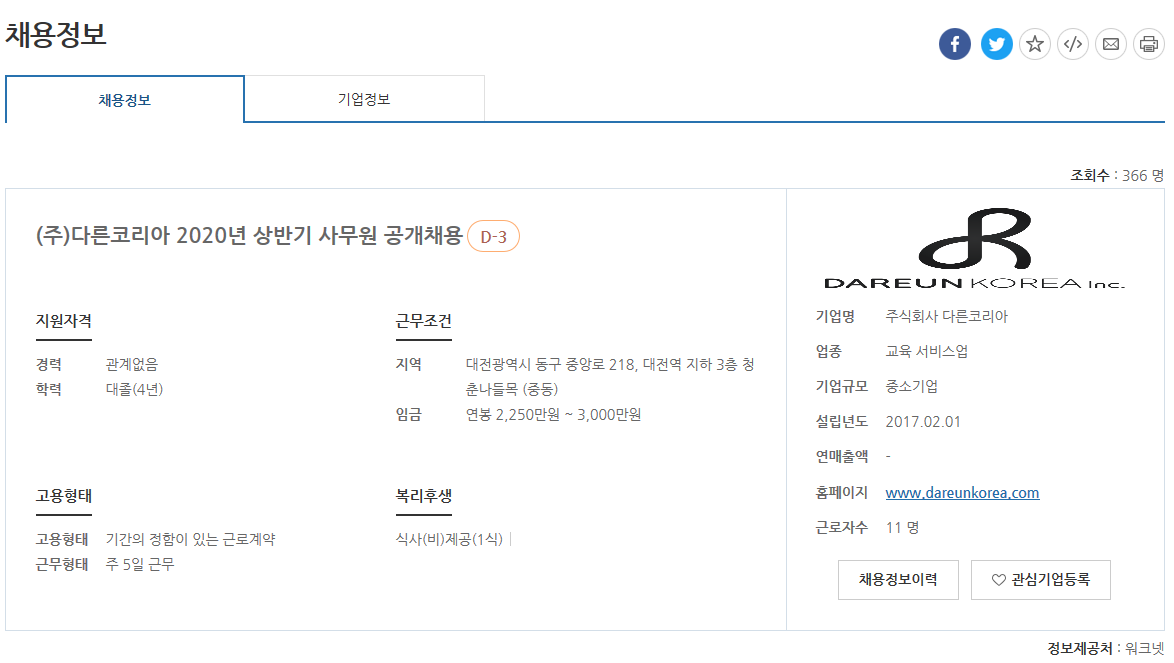Click the 임금 field label
Screen dimensions: 1174x663
tap(409, 415)
